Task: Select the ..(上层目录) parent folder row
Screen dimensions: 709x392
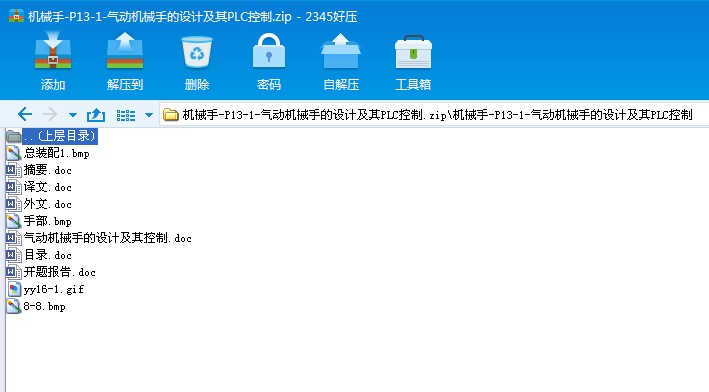Action: click(x=52, y=136)
